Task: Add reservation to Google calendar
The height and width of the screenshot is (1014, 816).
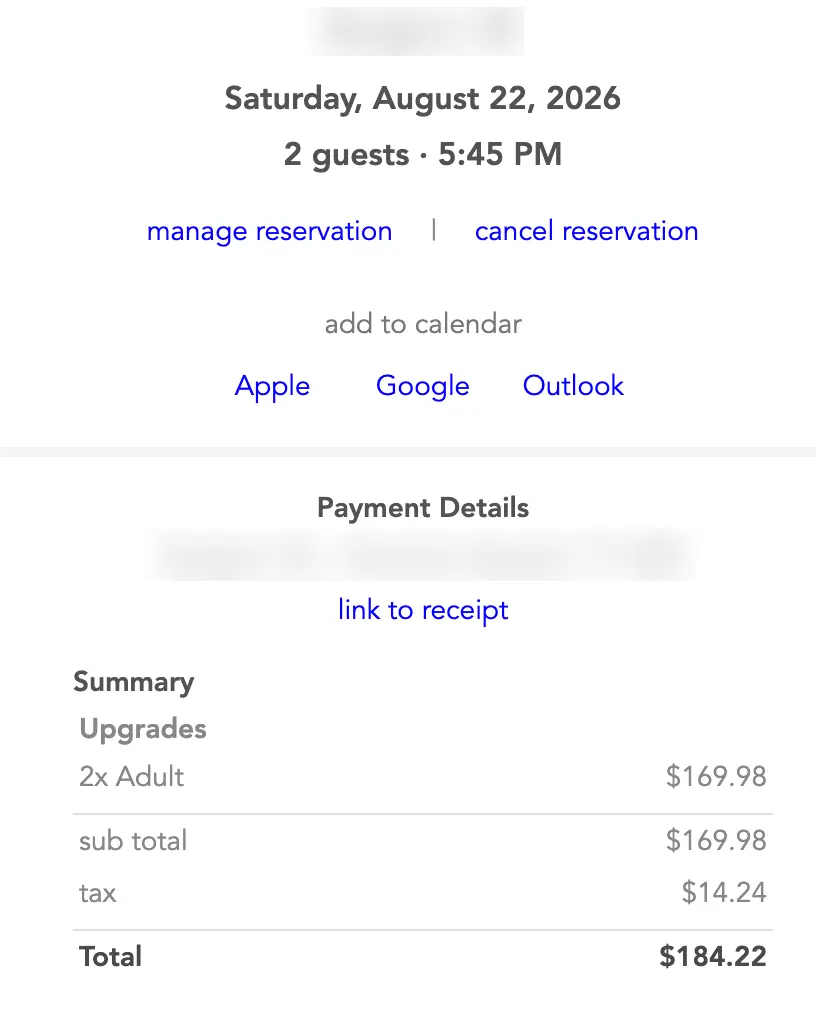Action: (x=423, y=386)
